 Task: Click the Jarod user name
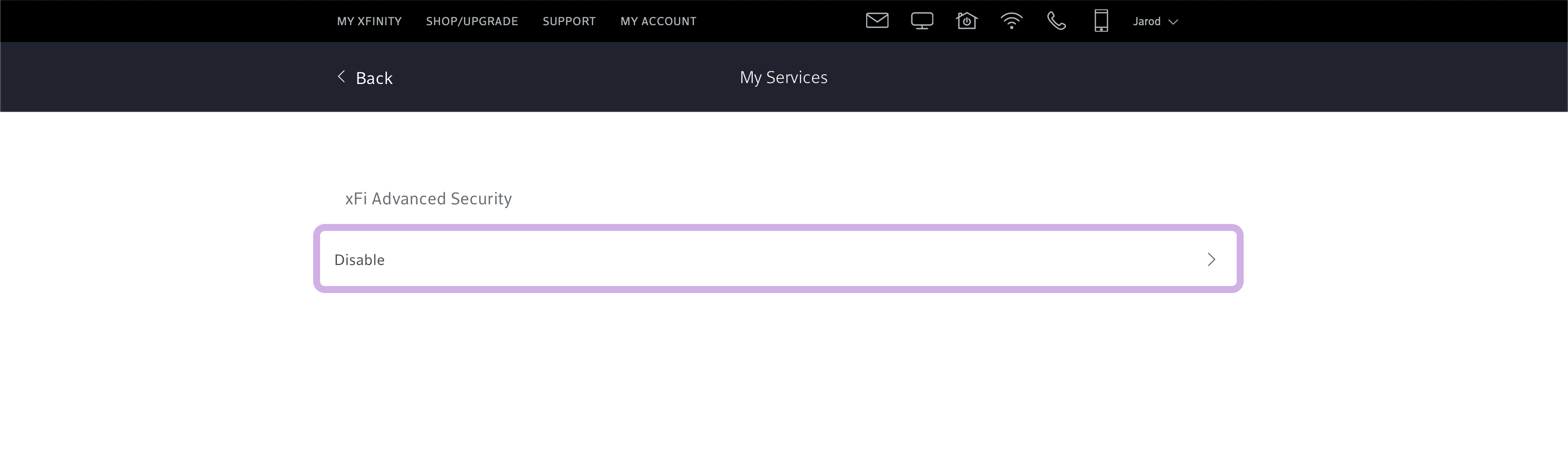coord(1146,21)
